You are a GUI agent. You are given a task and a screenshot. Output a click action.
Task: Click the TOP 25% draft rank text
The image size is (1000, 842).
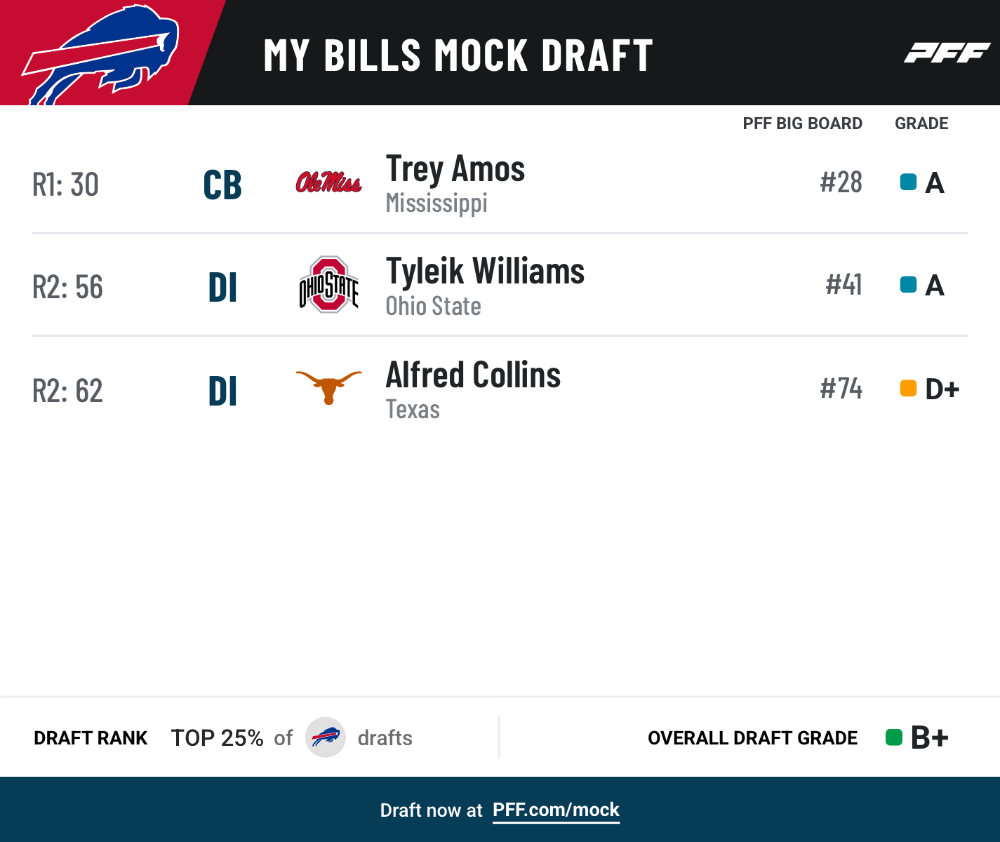pos(217,738)
